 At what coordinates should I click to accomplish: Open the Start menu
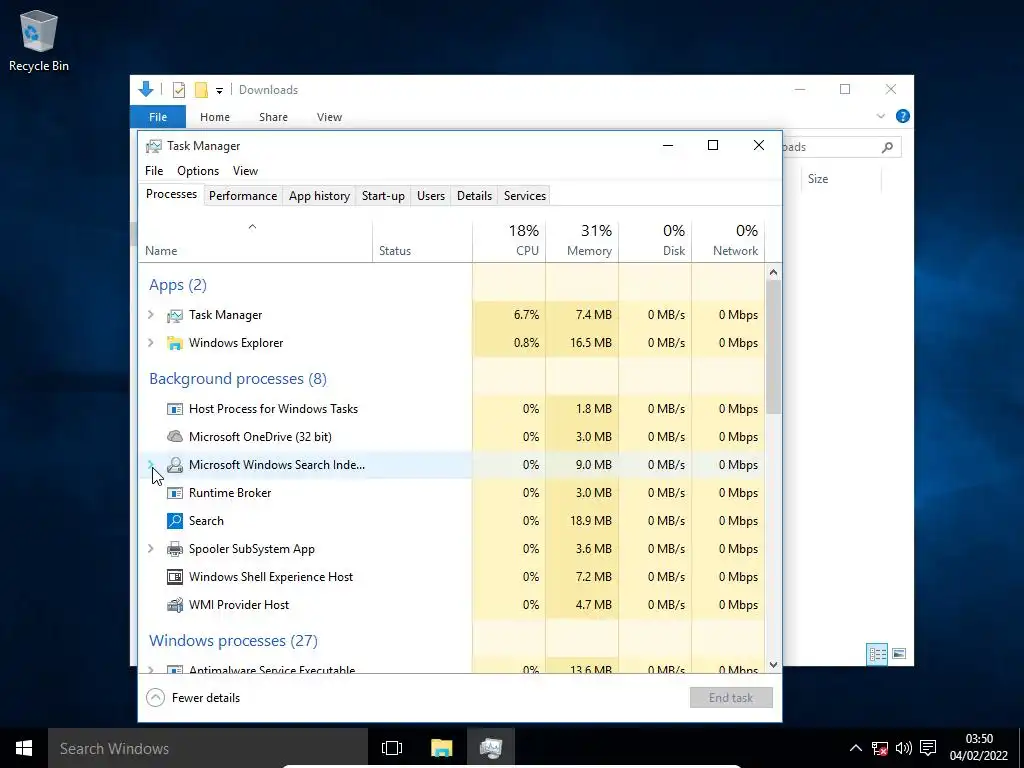pyautogui.click(x=24, y=748)
